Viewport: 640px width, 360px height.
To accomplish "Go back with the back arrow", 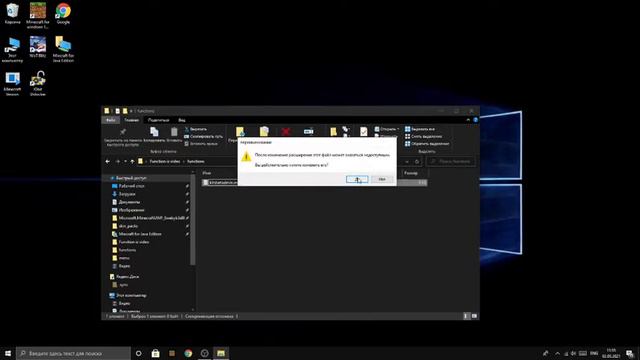I will [108, 162].
